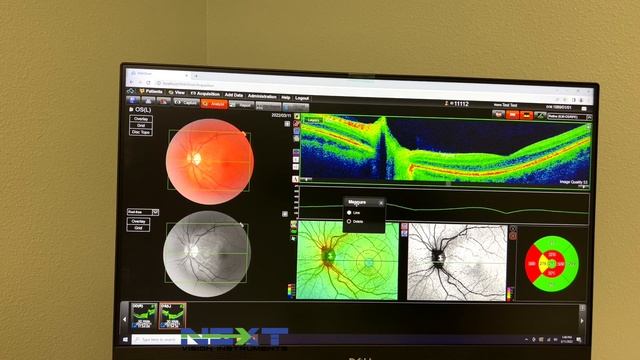Viewport: 640px width, 360px height.
Task: Click the first blue toolbar icon below home
Action: 133,100
